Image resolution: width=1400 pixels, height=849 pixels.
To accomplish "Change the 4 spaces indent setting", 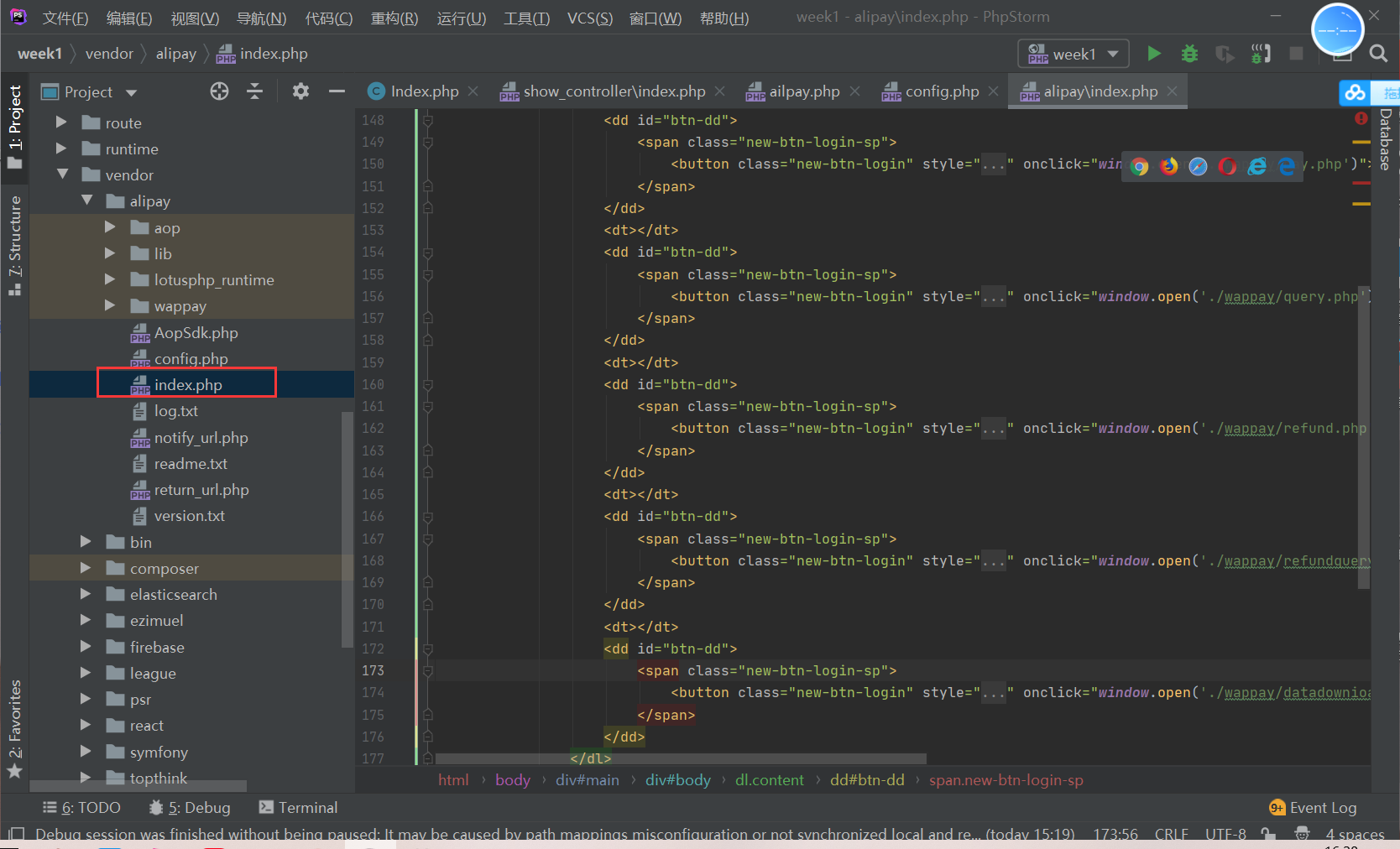I will pyautogui.click(x=1355, y=834).
